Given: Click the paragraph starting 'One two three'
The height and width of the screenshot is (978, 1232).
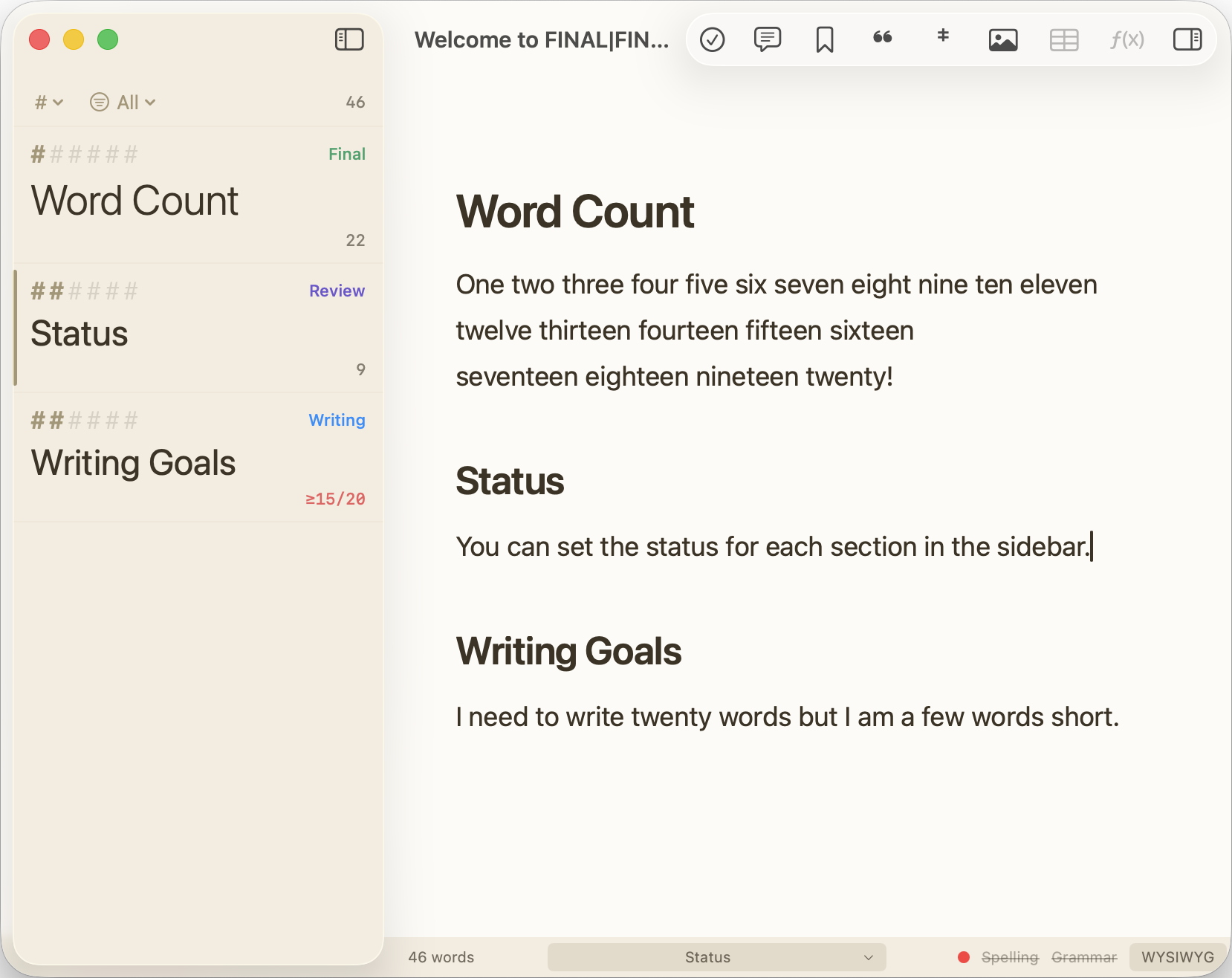Looking at the screenshot, I should (777, 331).
